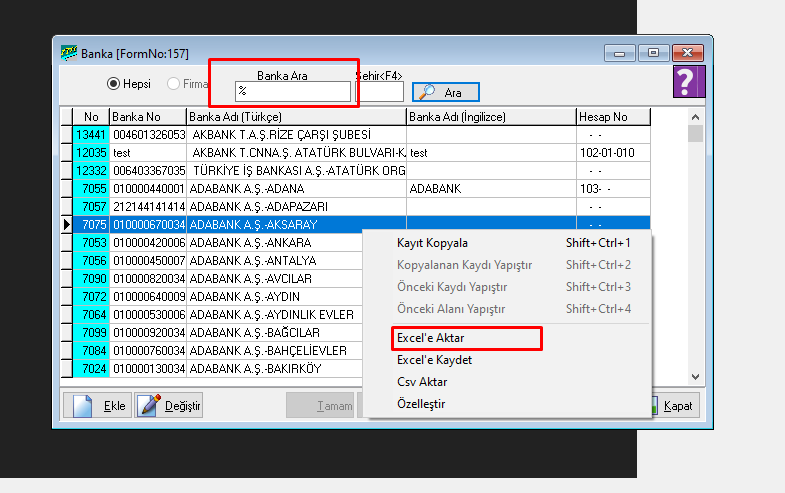This screenshot has height=493, width=785.
Task: Click the ADABANK A.Ş.-ADAPAZARI cell
Action: pos(296,207)
